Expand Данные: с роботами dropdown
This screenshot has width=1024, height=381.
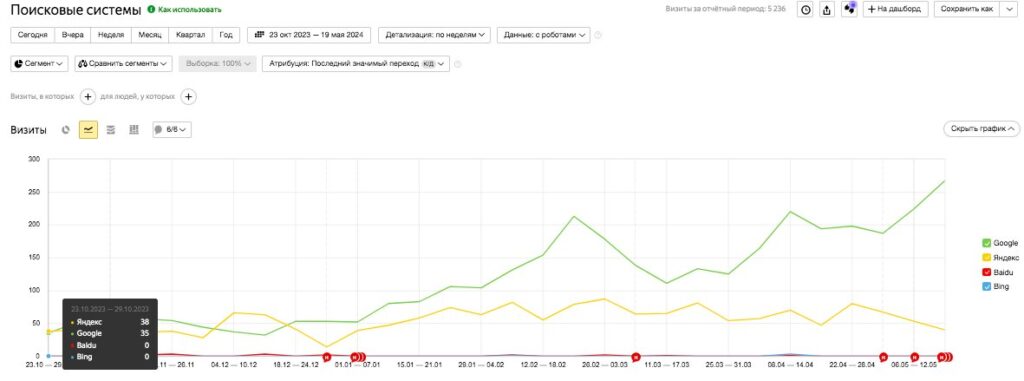(543, 35)
